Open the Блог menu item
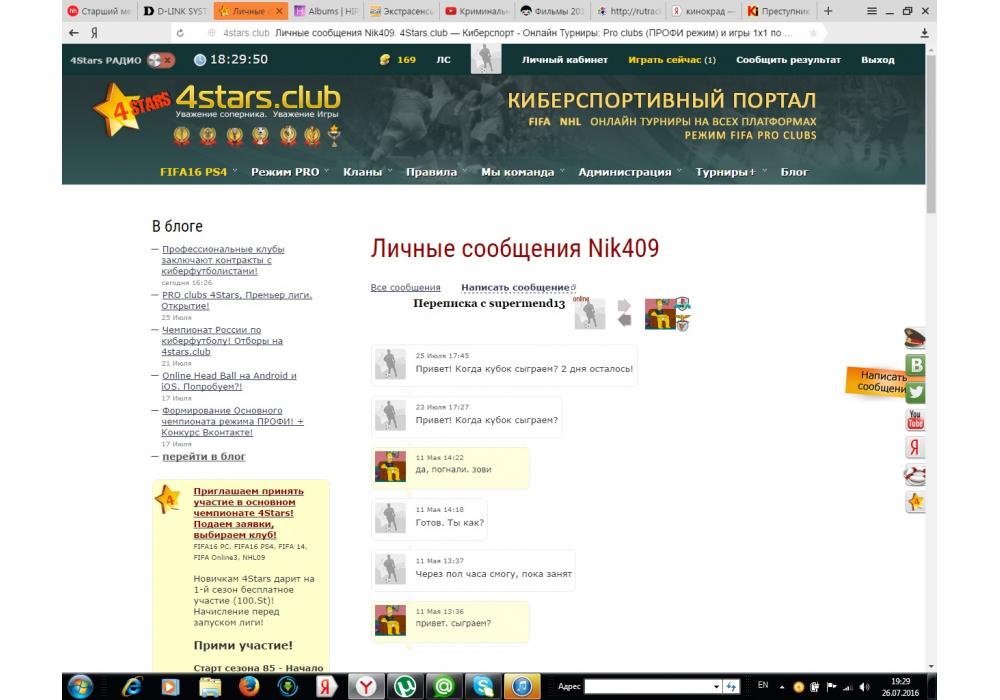Image resolution: width=1000 pixels, height=700 pixels. (794, 172)
